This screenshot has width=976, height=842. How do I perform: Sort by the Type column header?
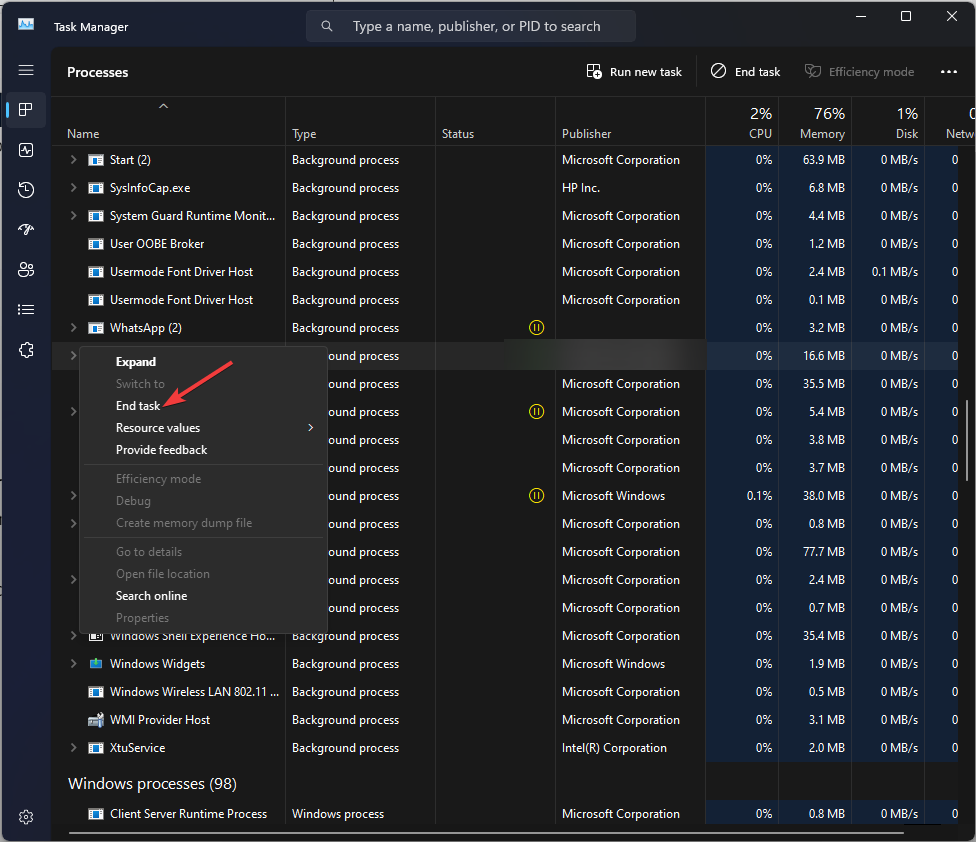(304, 134)
